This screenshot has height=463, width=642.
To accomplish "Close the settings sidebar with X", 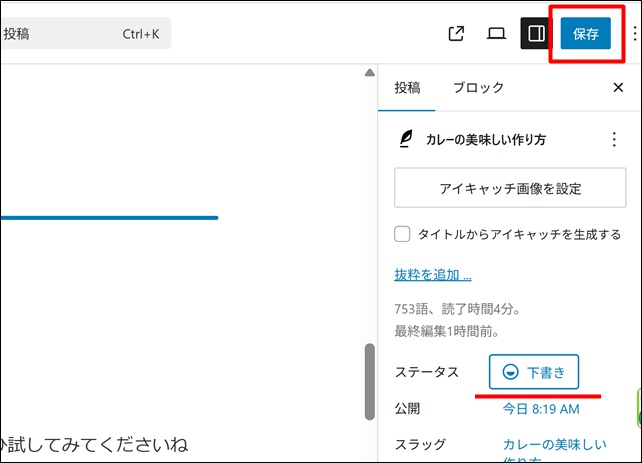I will click(x=618, y=88).
